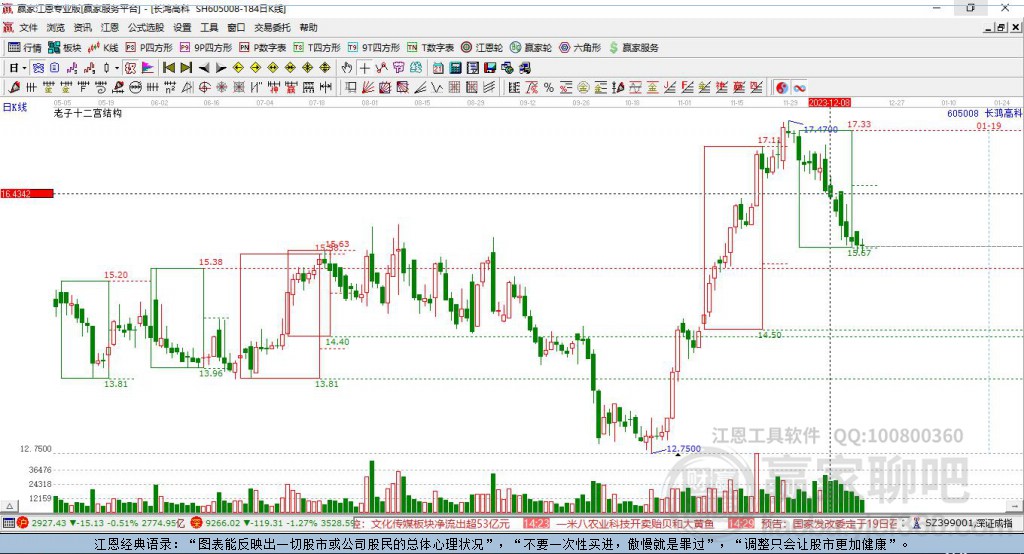1024x554 pixels.
Task: Switch to the K线 chart view
Action: pyautogui.click(x=103, y=48)
